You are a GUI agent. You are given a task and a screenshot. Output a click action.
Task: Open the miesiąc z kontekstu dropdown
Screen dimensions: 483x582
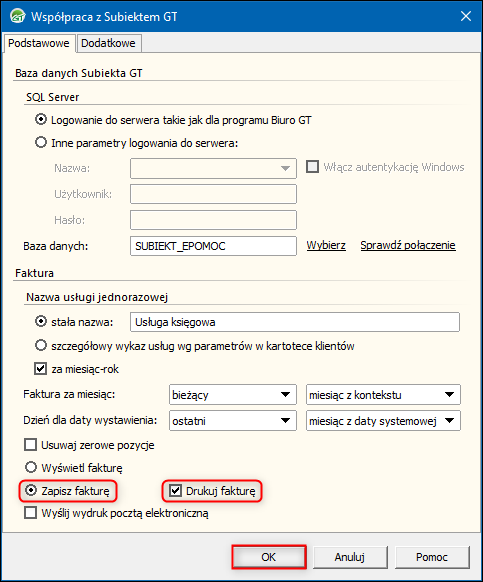(383, 395)
